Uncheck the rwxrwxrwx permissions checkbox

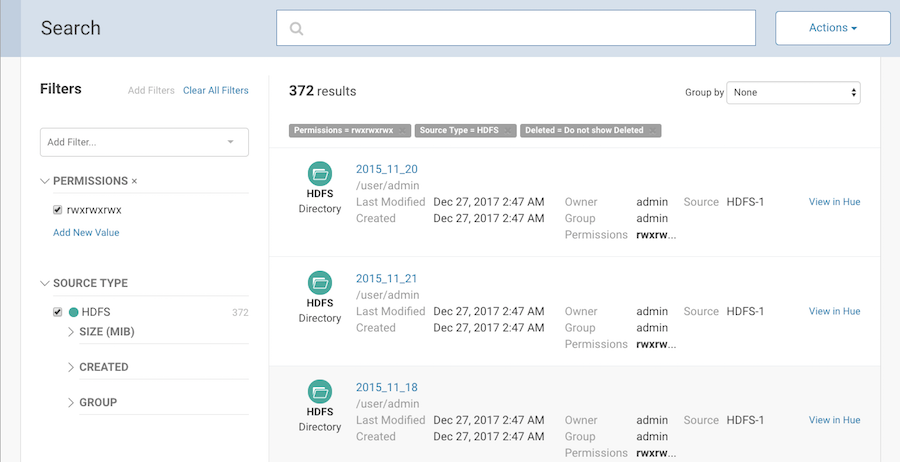pos(58,210)
